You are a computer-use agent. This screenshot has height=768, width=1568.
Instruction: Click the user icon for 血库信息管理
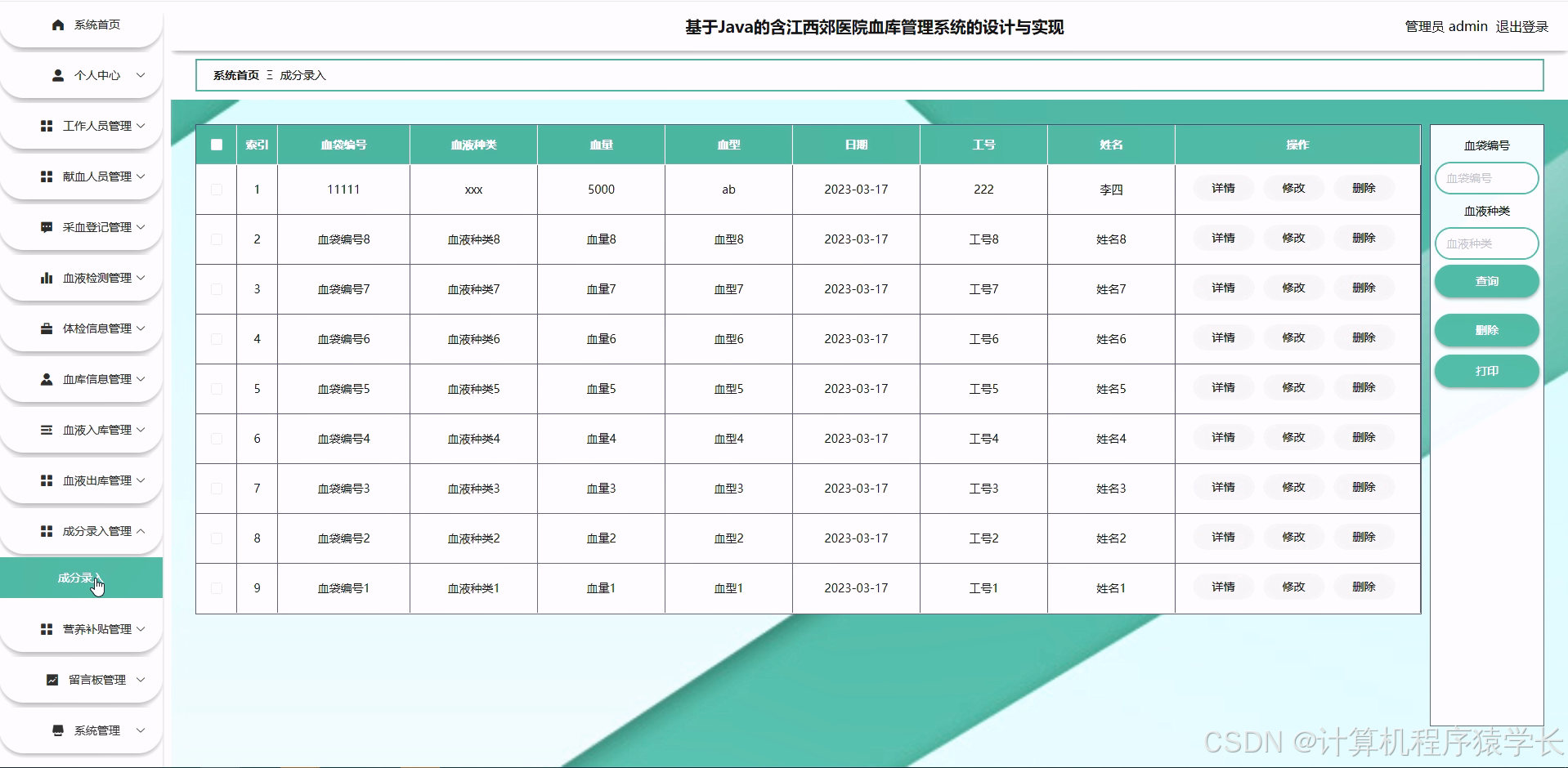[x=46, y=379]
